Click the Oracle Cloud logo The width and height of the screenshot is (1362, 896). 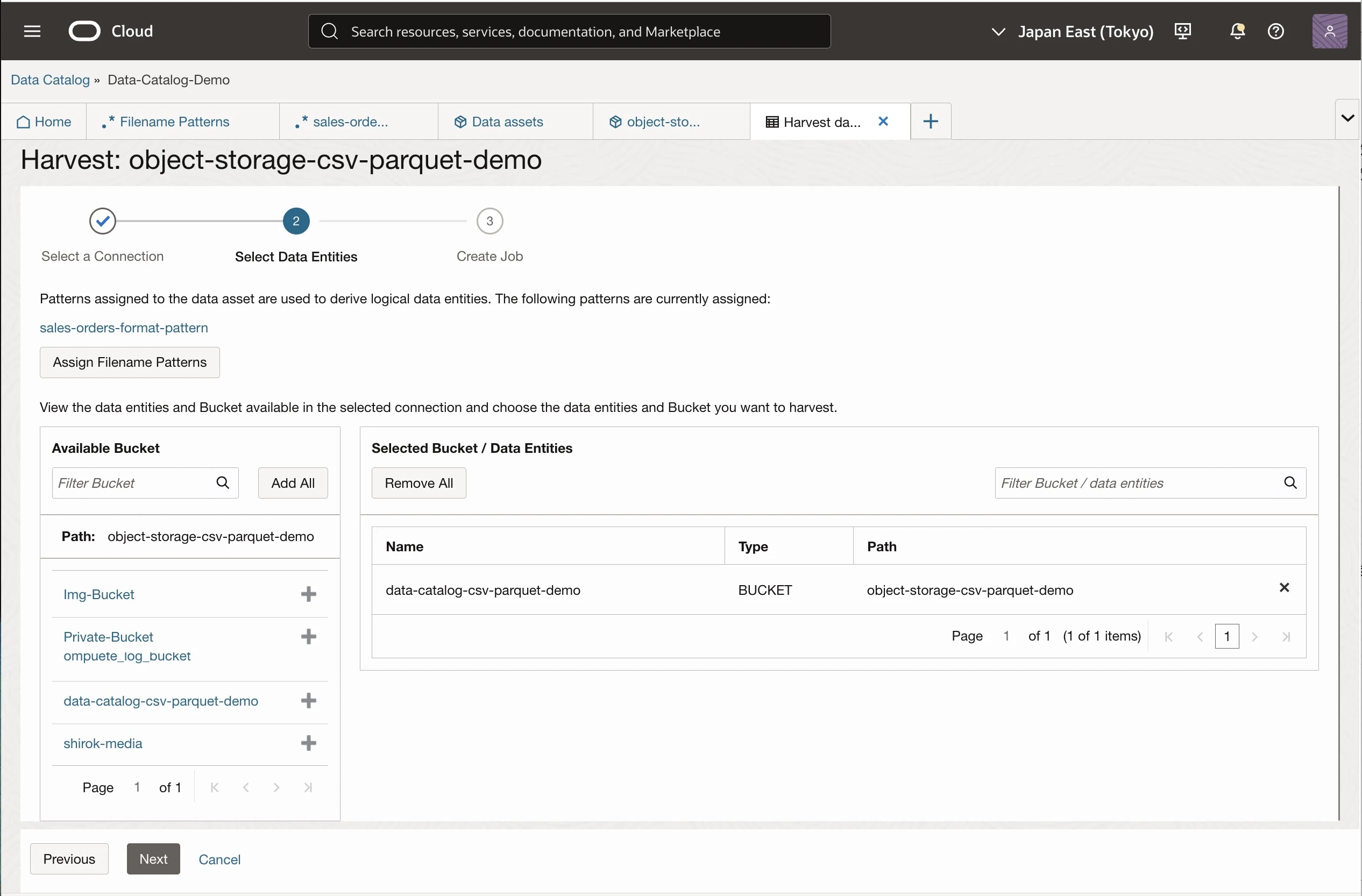[x=84, y=31]
